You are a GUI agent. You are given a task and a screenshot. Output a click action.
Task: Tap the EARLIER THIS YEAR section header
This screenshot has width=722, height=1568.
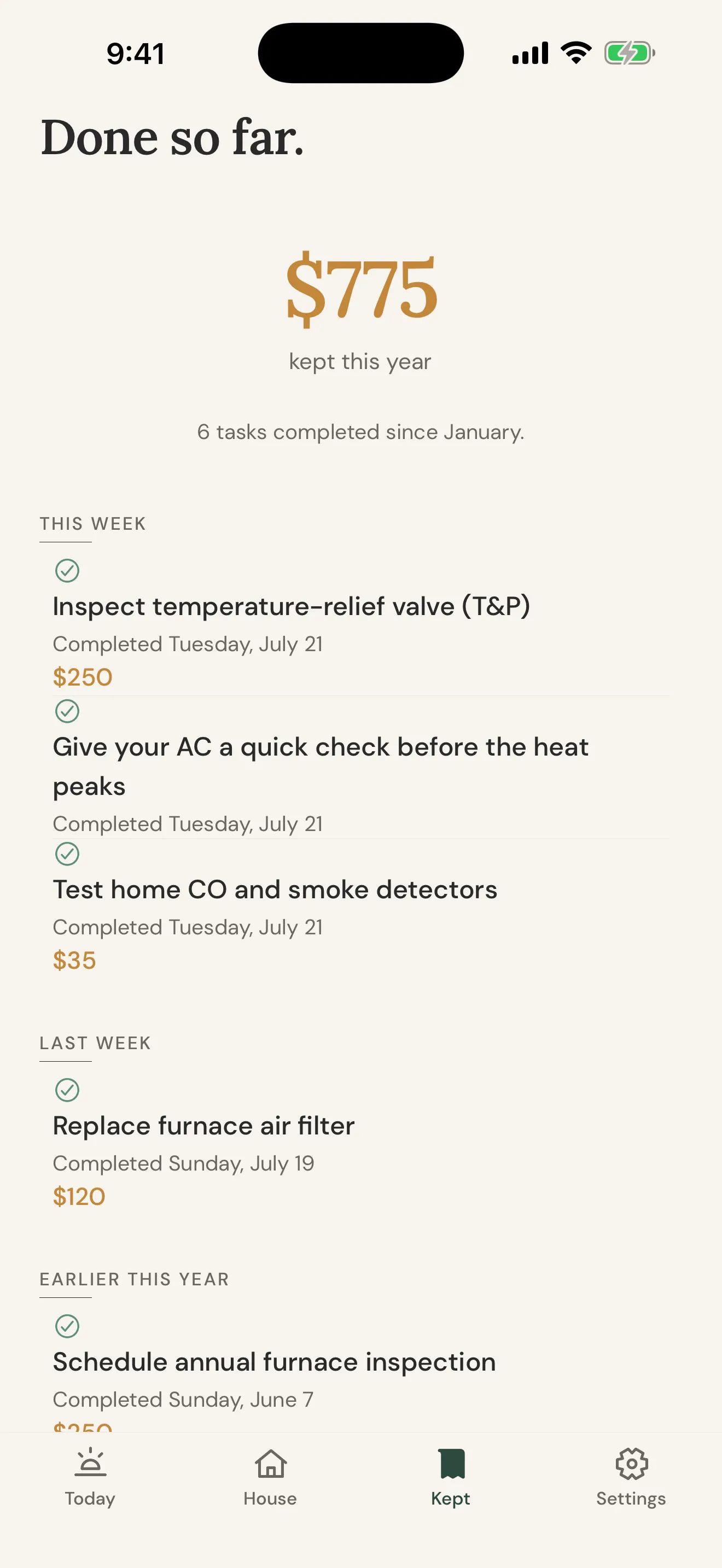(134, 1279)
